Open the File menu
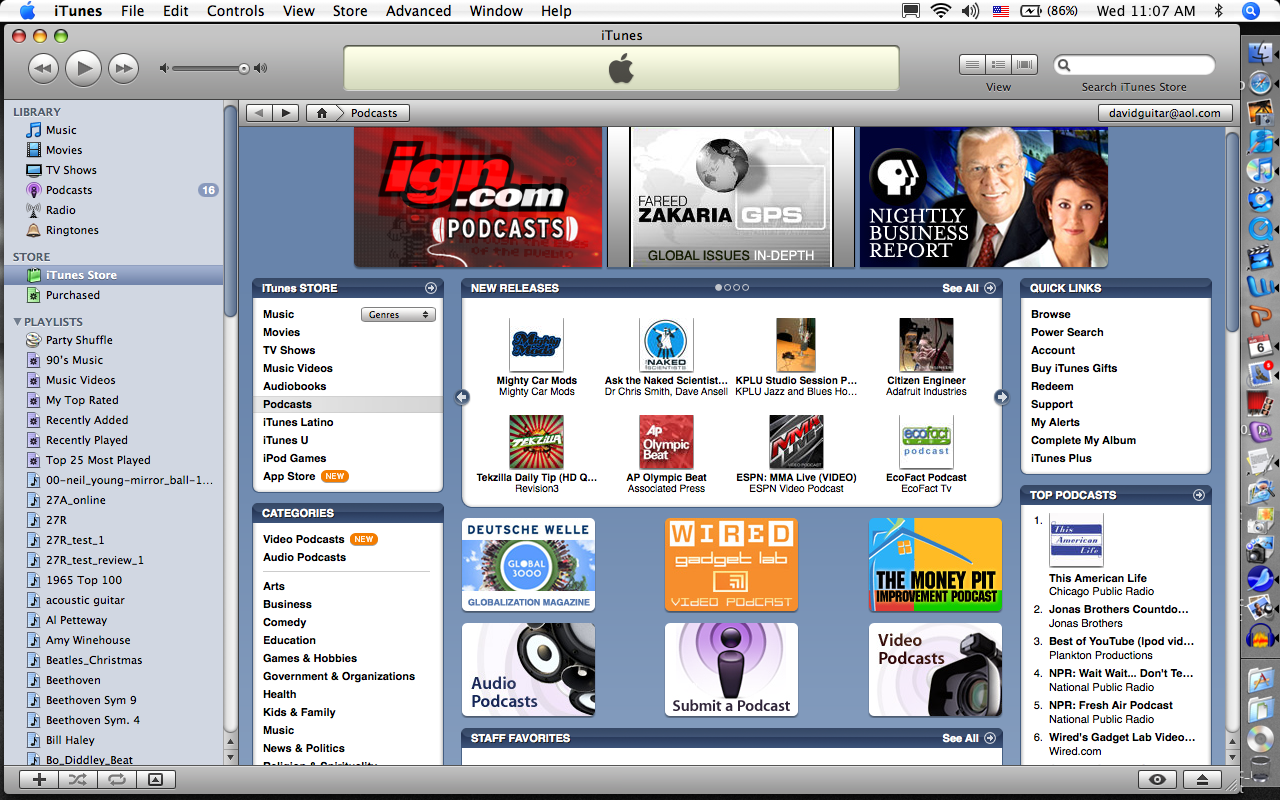Image resolution: width=1280 pixels, height=800 pixels. coord(132,11)
